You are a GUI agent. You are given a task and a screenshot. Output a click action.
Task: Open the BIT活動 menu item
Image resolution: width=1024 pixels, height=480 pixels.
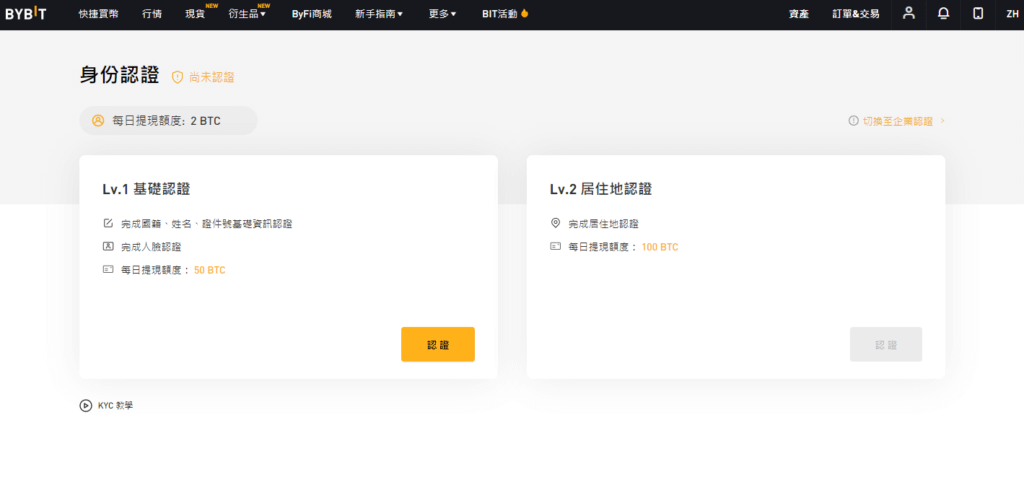[500, 14]
